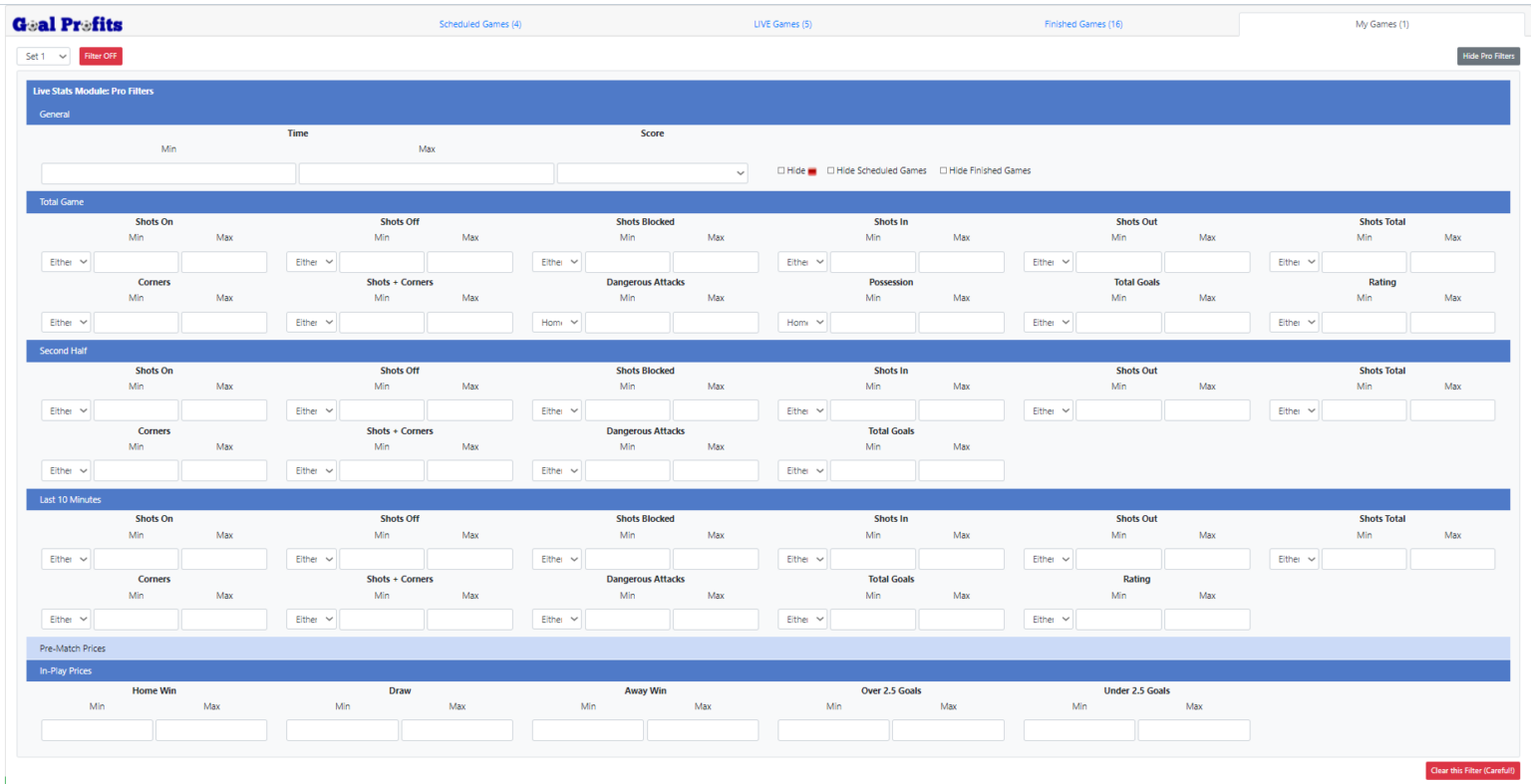Open Possession Home dropdown in Total Game
The image size is (1531, 784).
click(801, 322)
